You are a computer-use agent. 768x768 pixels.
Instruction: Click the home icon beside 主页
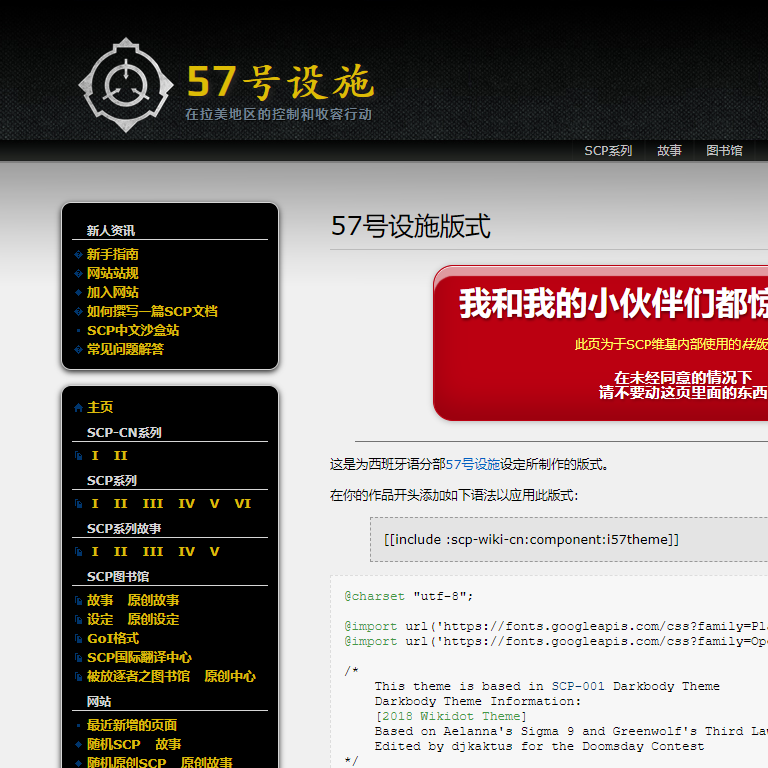(78, 408)
